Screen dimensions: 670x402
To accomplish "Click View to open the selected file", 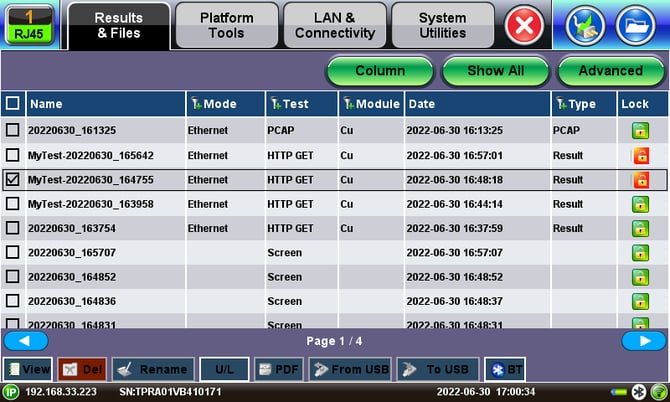I will (x=28, y=369).
